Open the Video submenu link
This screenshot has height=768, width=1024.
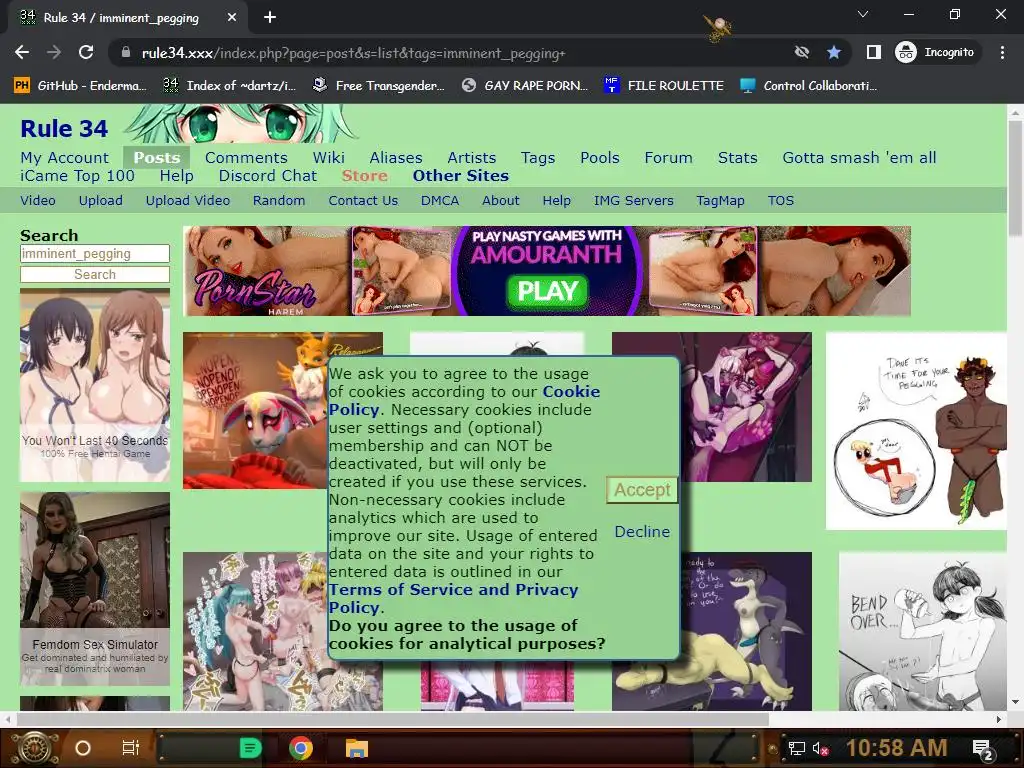point(38,200)
